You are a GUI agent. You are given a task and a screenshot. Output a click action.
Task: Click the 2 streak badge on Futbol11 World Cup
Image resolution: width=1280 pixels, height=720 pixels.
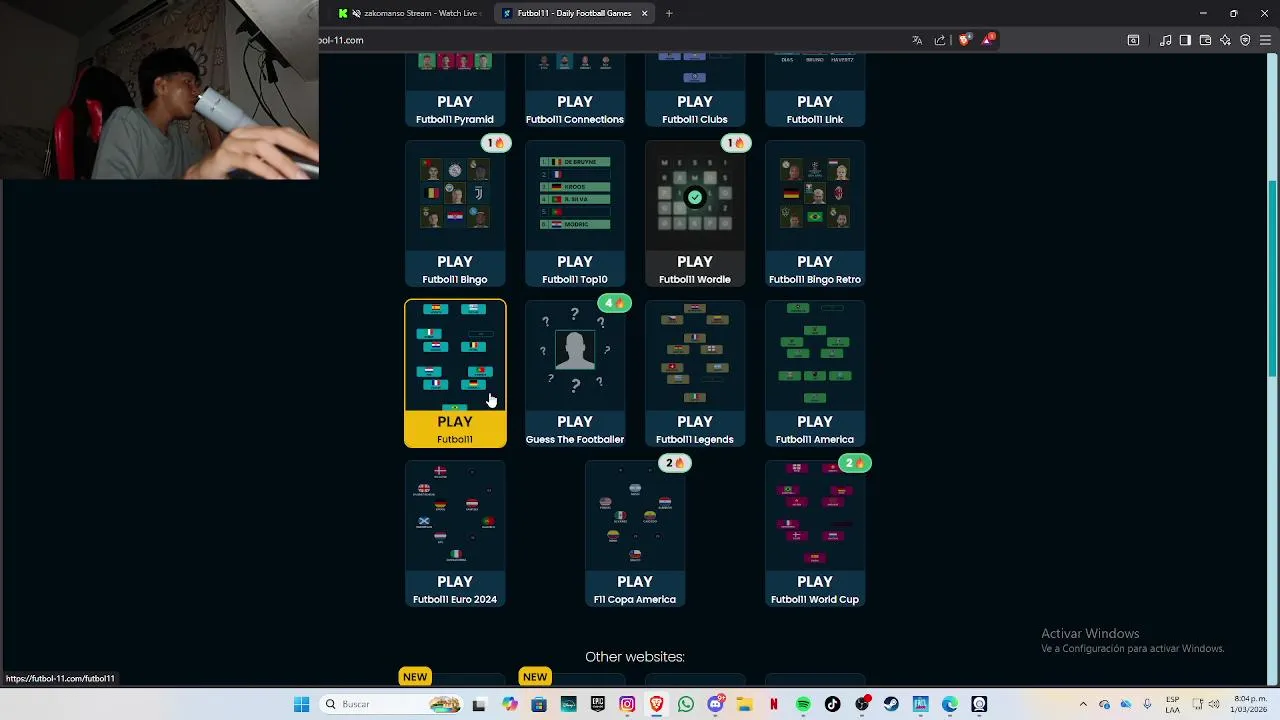click(x=855, y=463)
